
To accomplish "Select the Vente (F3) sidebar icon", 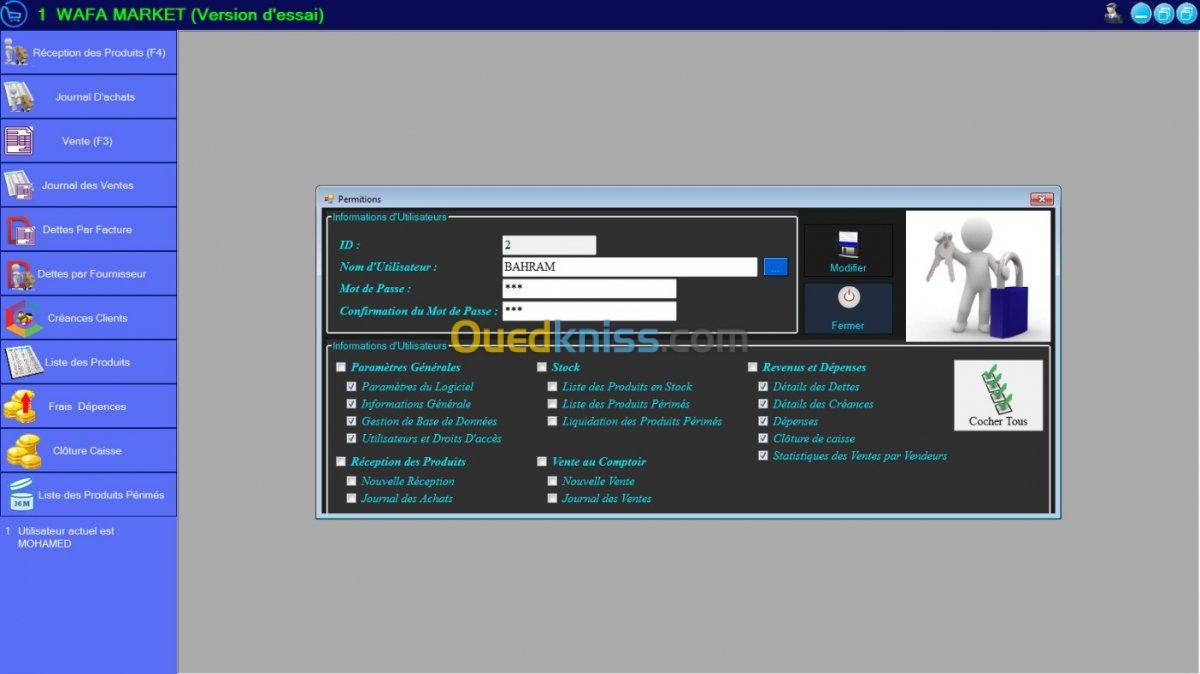I will (x=19, y=141).
